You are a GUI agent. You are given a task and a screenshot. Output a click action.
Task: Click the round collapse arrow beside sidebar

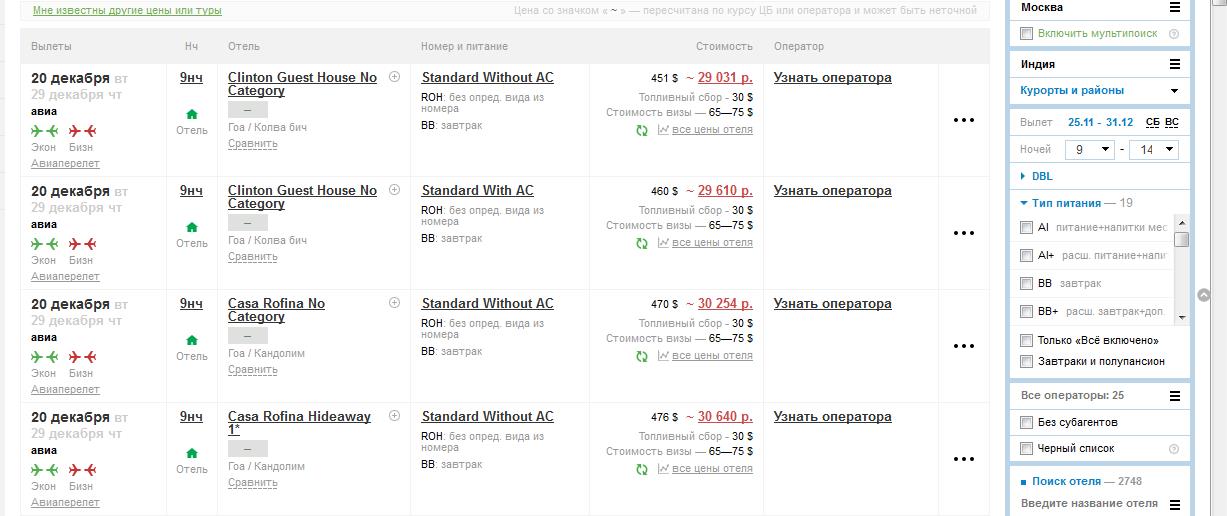tap(1203, 295)
